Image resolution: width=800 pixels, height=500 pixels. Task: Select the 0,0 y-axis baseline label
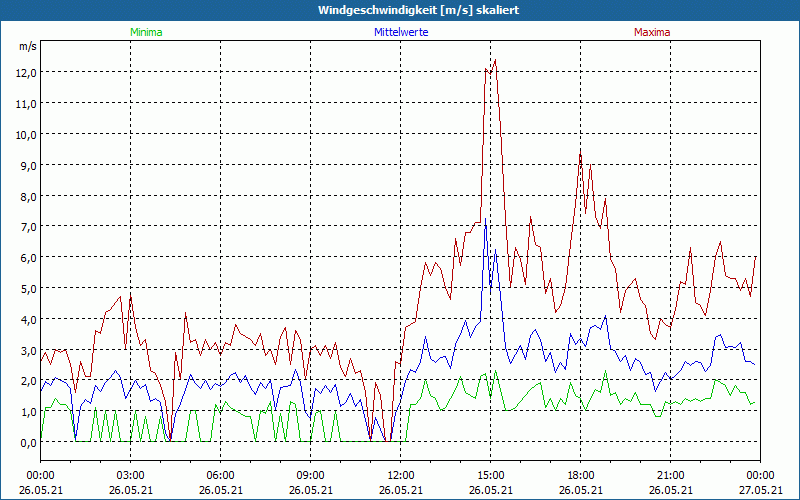point(27,443)
